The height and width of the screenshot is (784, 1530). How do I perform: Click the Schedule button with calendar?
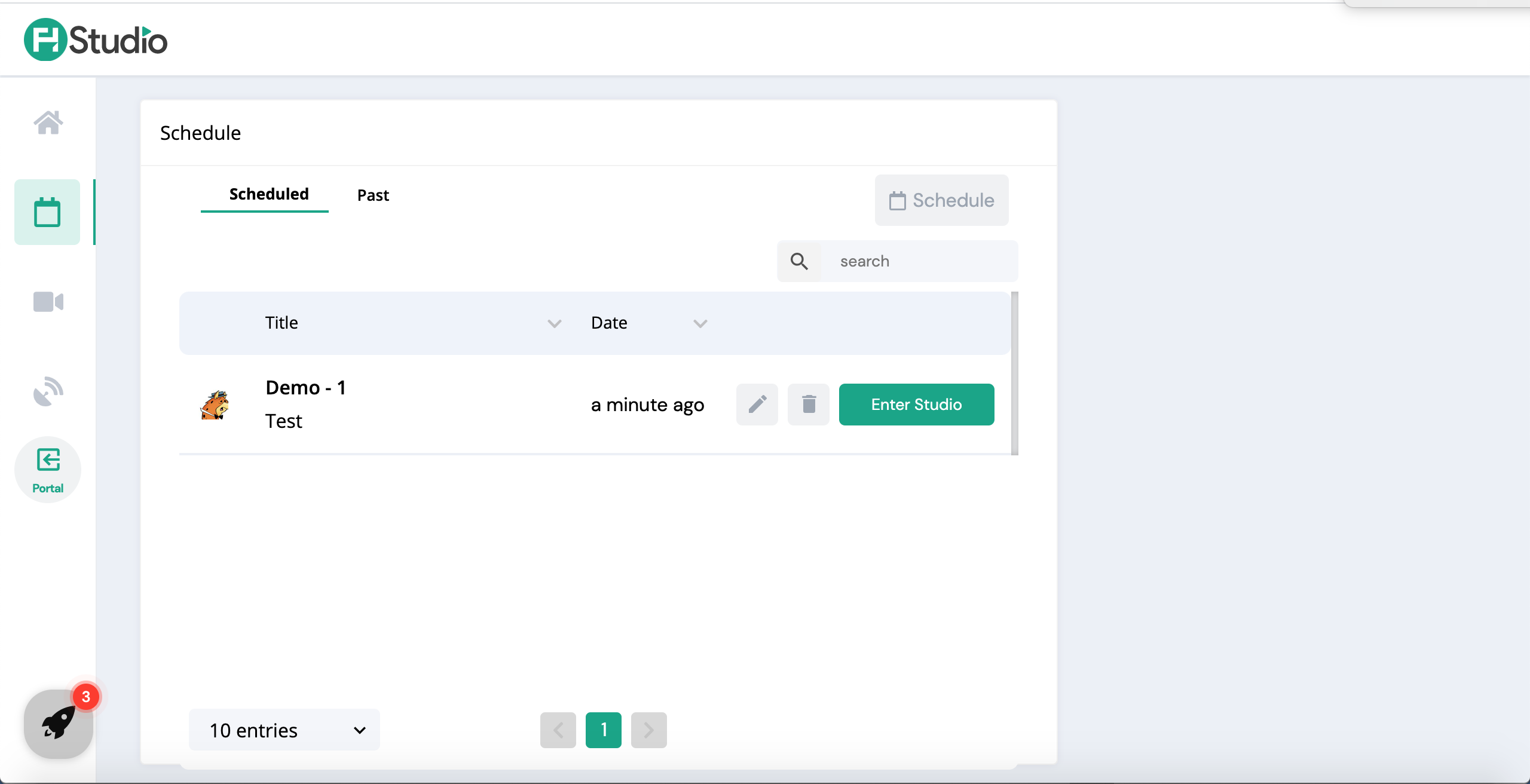point(941,200)
